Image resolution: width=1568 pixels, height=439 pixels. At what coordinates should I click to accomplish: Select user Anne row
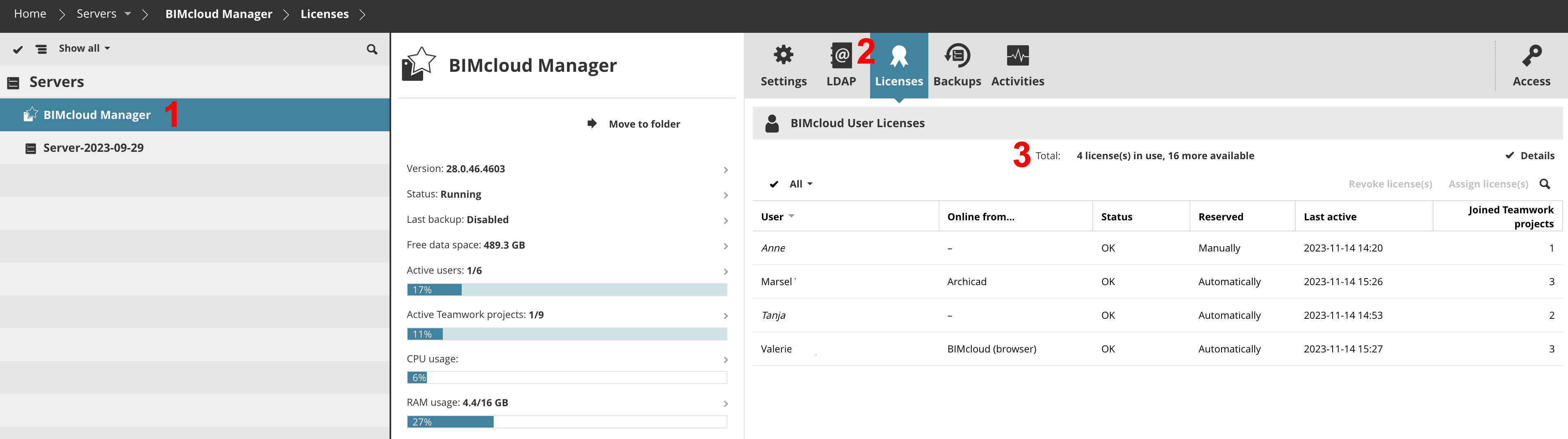[1157, 248]
